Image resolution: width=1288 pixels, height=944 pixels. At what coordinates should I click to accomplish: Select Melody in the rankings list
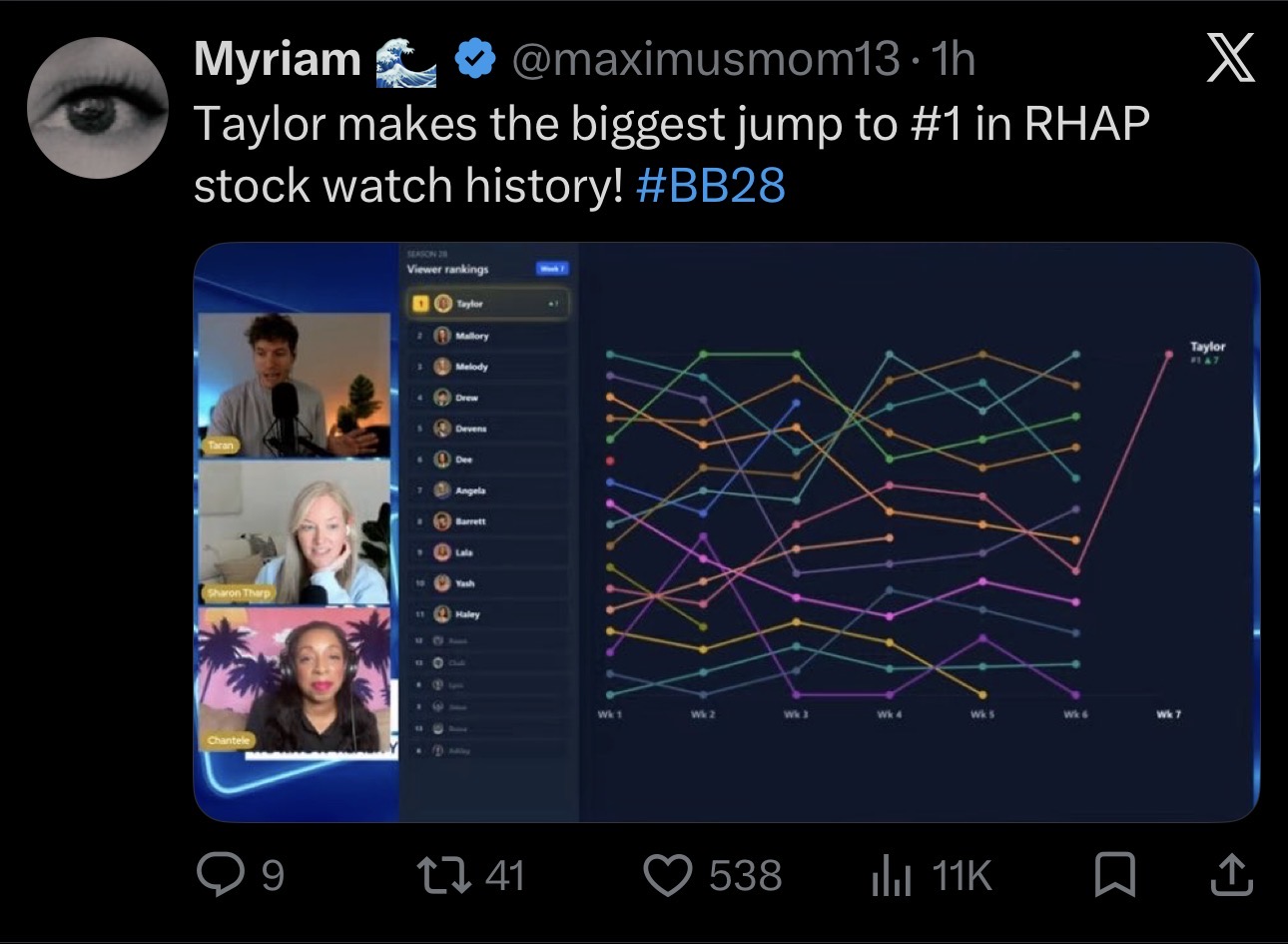point(488,367)
